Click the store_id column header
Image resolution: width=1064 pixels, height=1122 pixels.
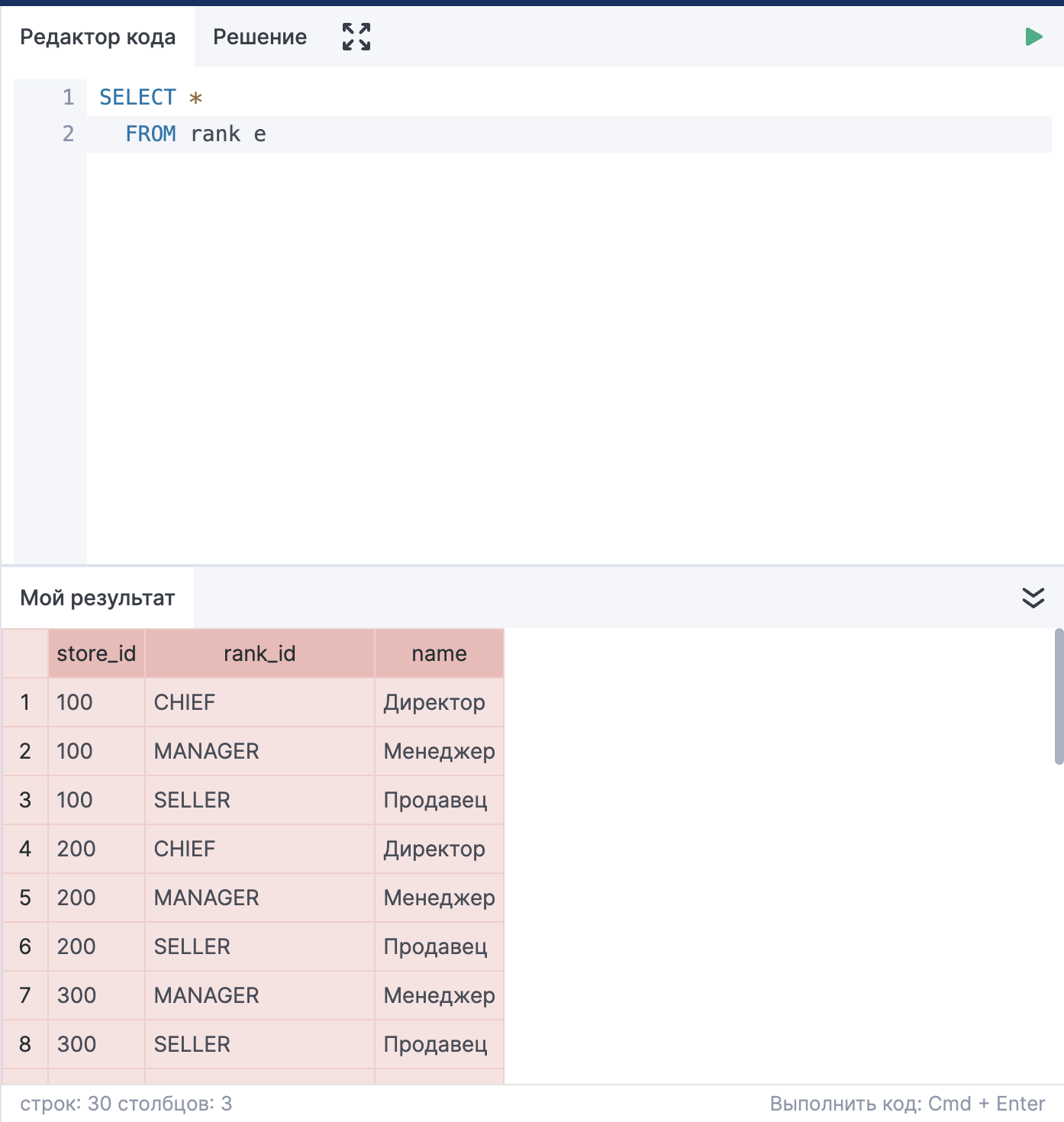click(96, 653)
